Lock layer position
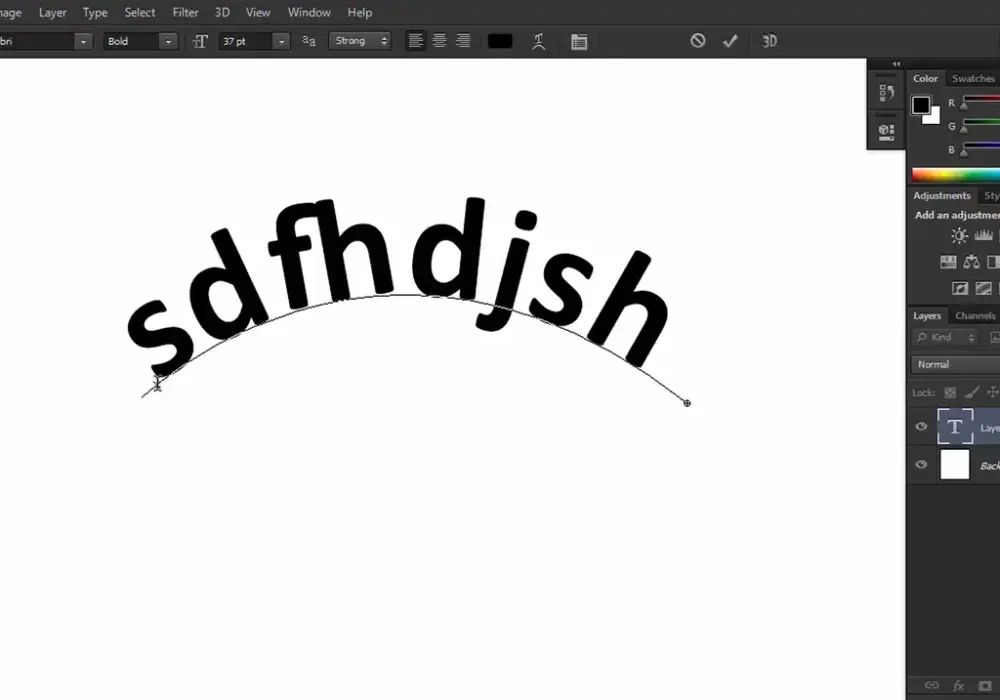1000x700 pixels. pyautogui.click(x=993, y=393)
